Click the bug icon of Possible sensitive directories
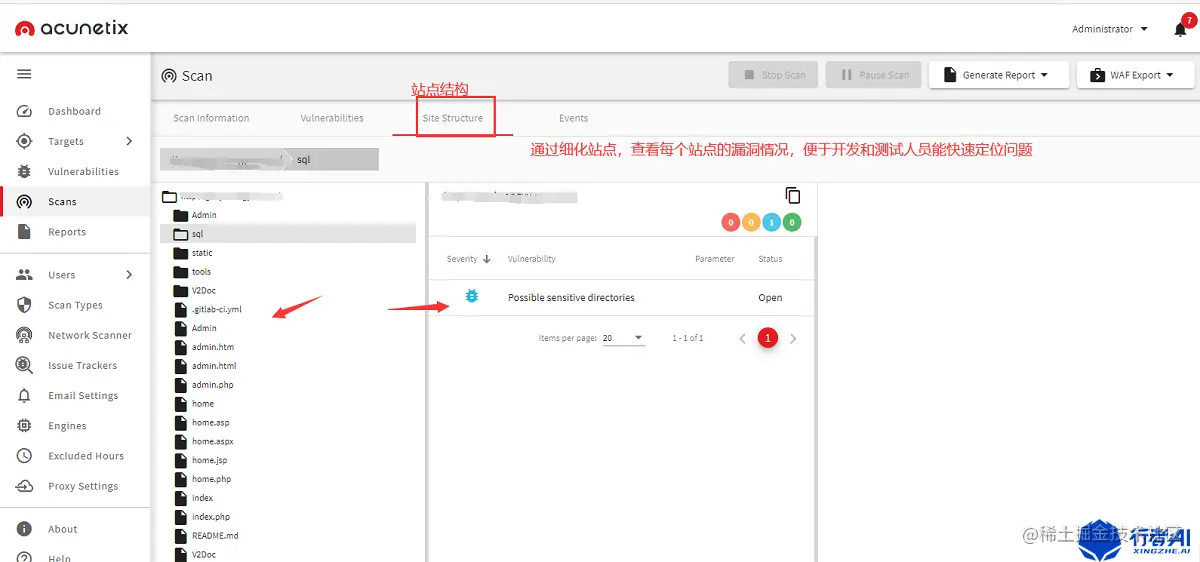Viewport: 1200px width, 562px height. point(472,297)
